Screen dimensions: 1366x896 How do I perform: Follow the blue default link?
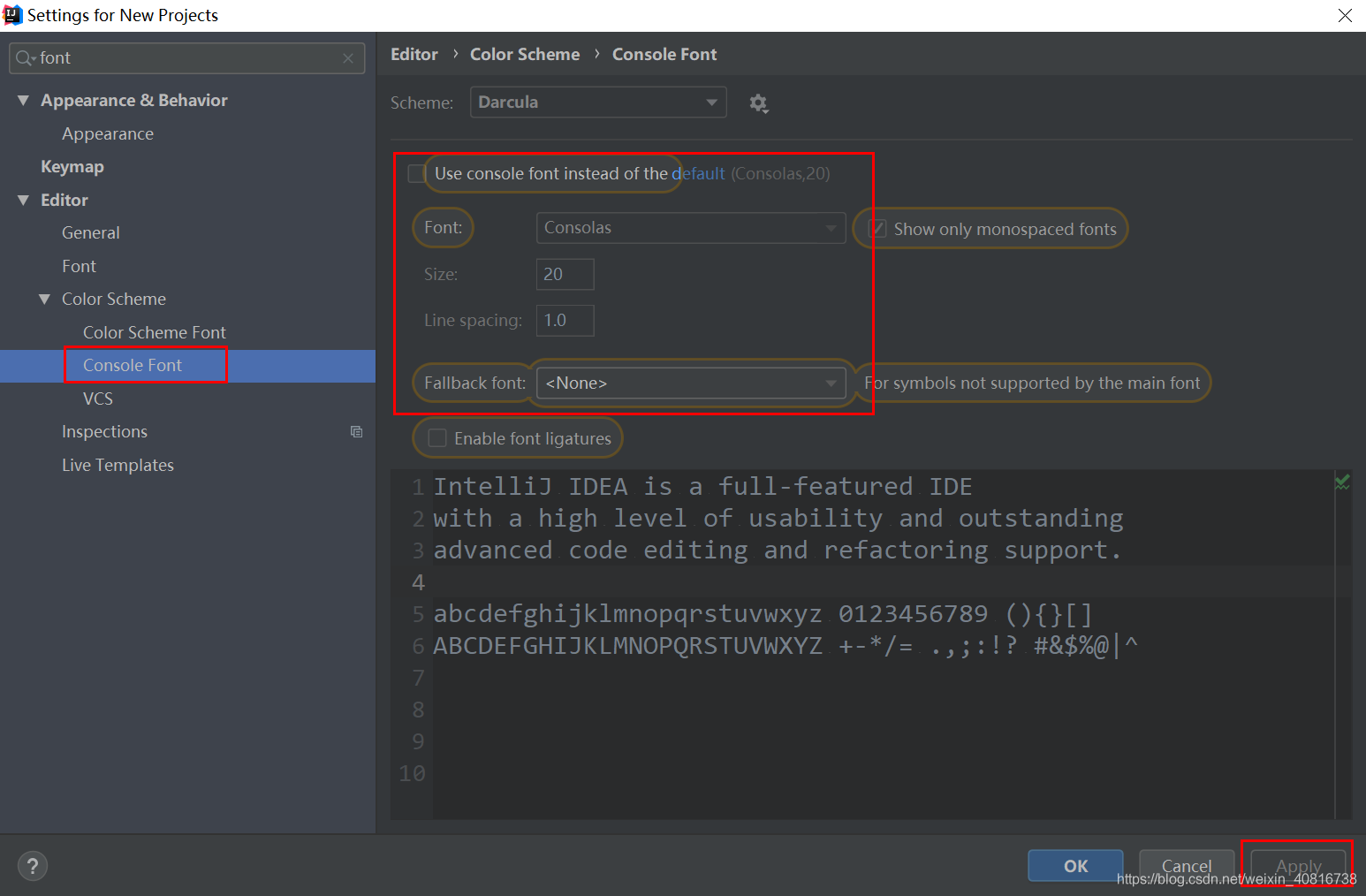tap(698, 173)
